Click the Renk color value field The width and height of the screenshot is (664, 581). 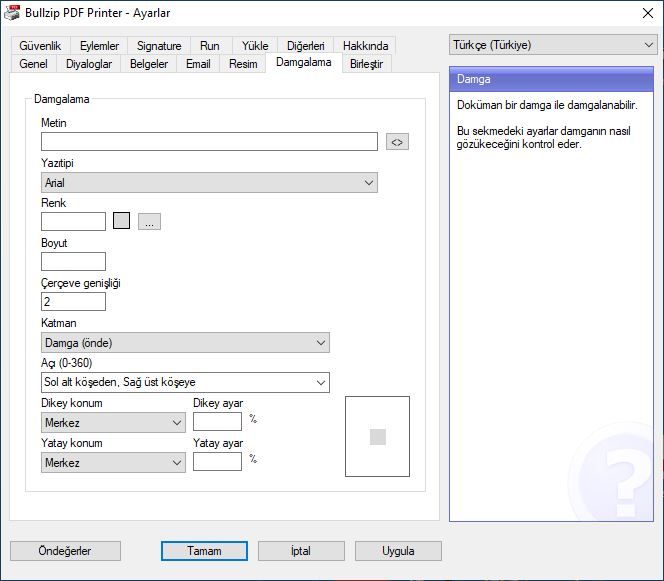click(73, 221)
